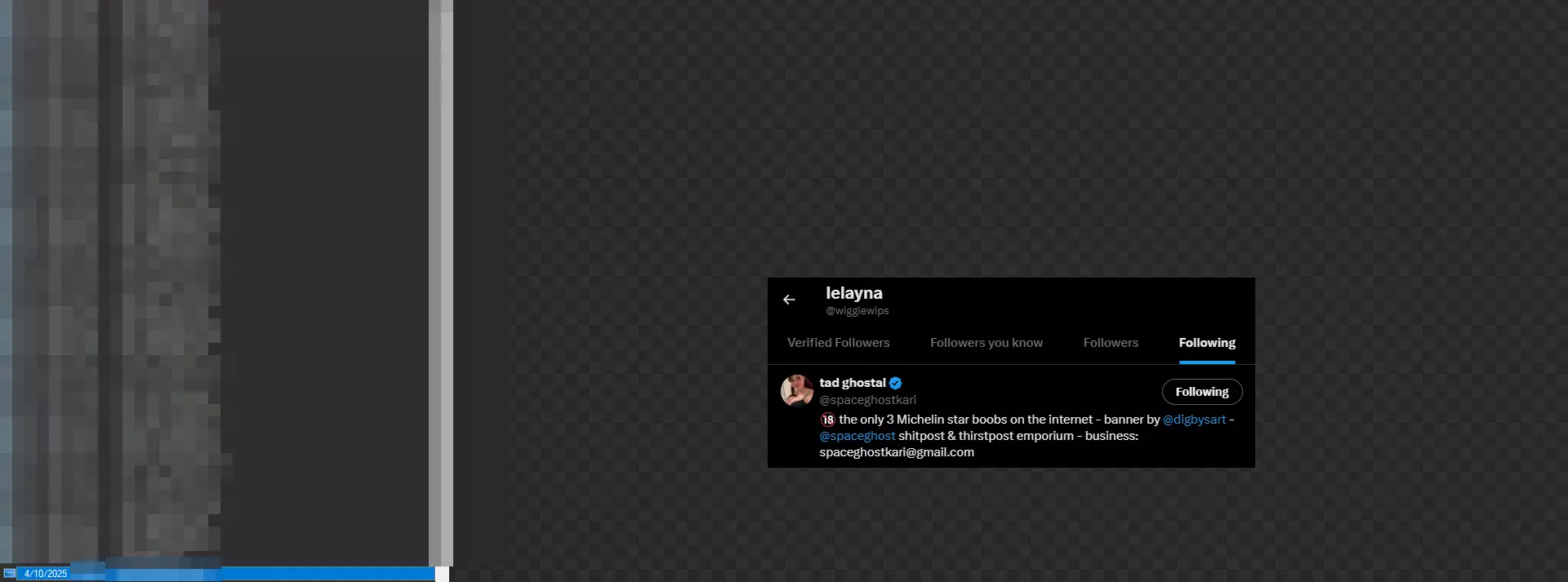Open the @spaceghost mention link

857,436
